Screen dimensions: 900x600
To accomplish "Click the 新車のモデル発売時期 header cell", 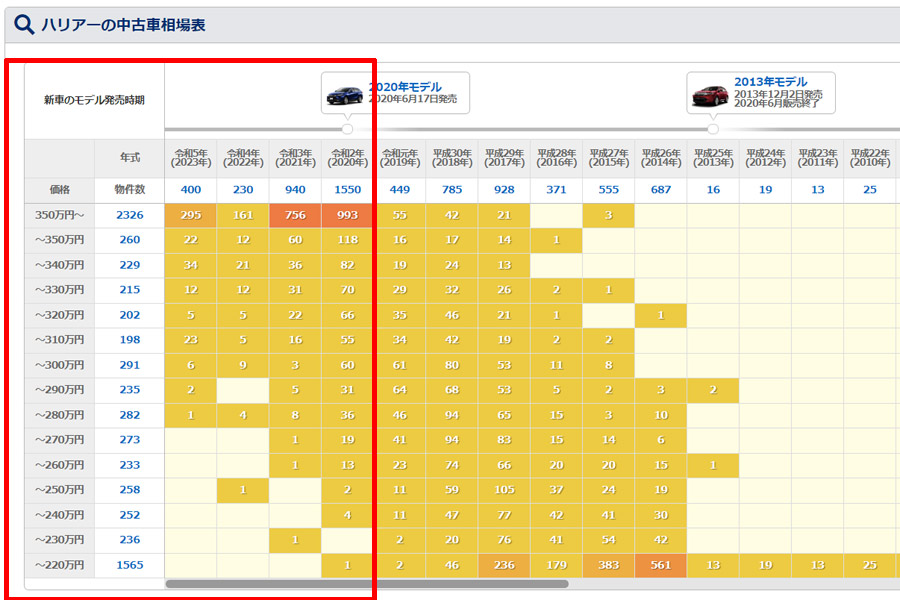I will pos(94,100).
